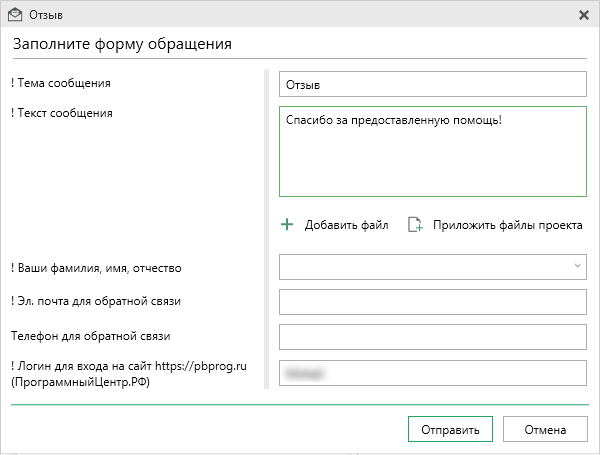
Task: Click the phone number for feedback field
Action: (x=432, y=337)
